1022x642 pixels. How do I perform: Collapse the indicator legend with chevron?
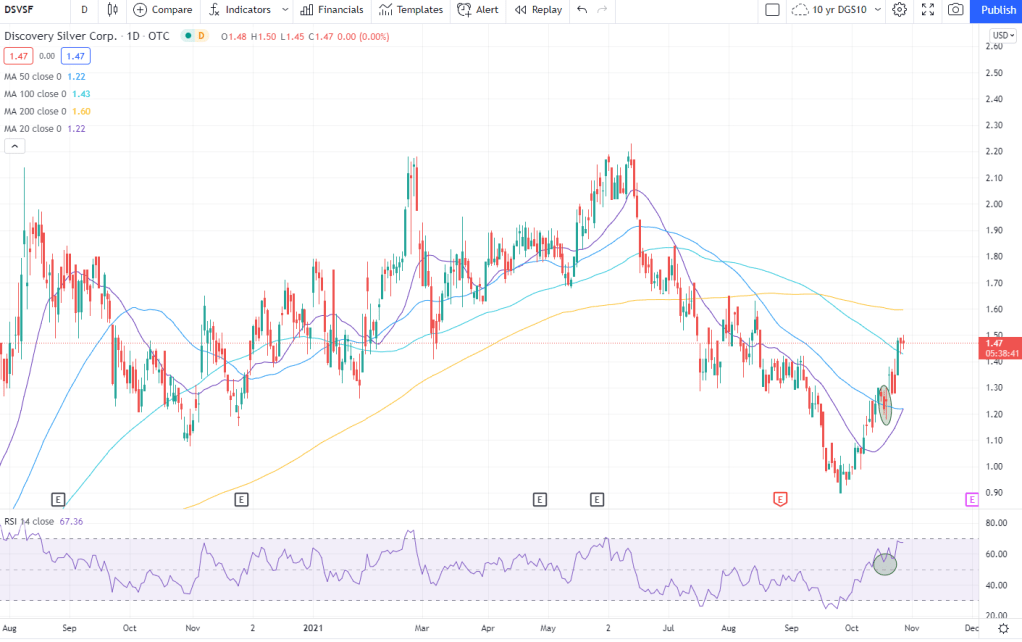14,146
